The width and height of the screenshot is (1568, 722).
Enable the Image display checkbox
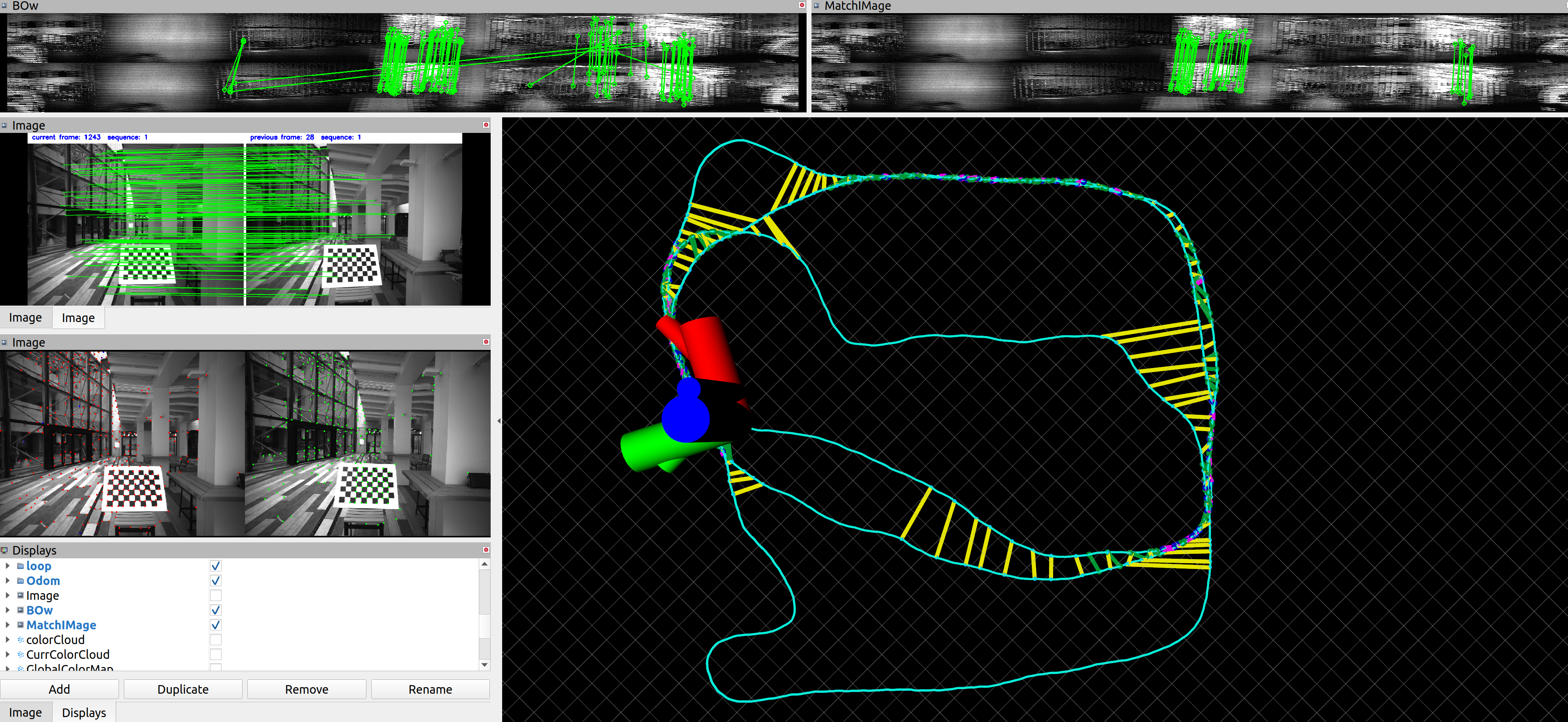pyautogui.click(x=215, y=595)
